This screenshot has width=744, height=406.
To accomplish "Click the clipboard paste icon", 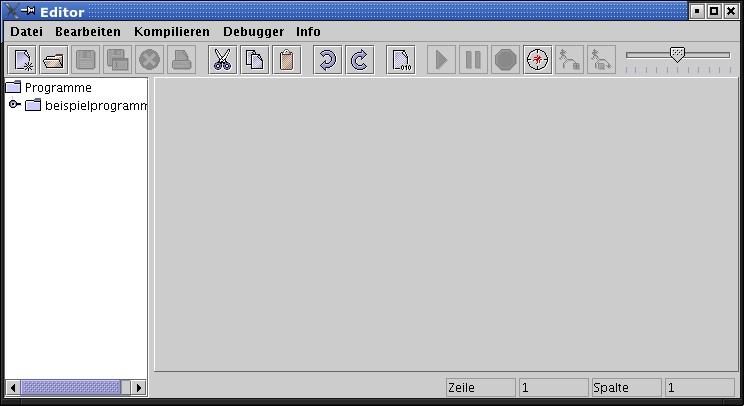I will (x=286, y=60).
